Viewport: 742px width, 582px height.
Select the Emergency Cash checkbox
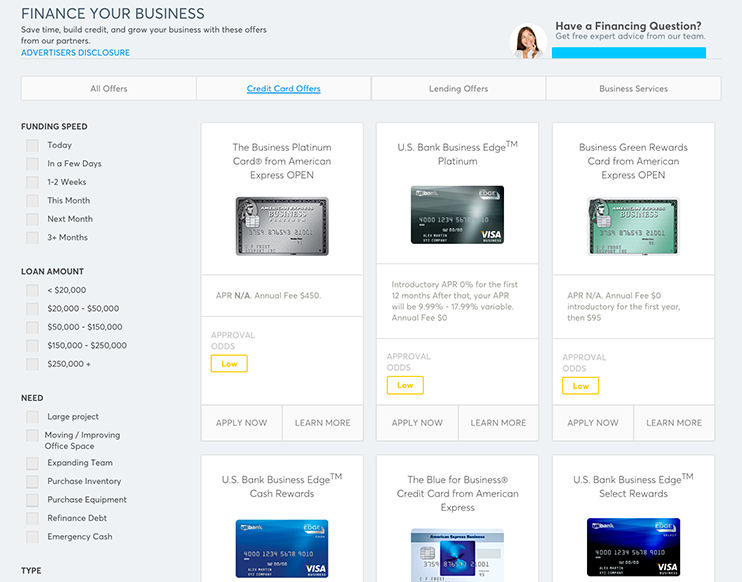[x=32, y=537]
